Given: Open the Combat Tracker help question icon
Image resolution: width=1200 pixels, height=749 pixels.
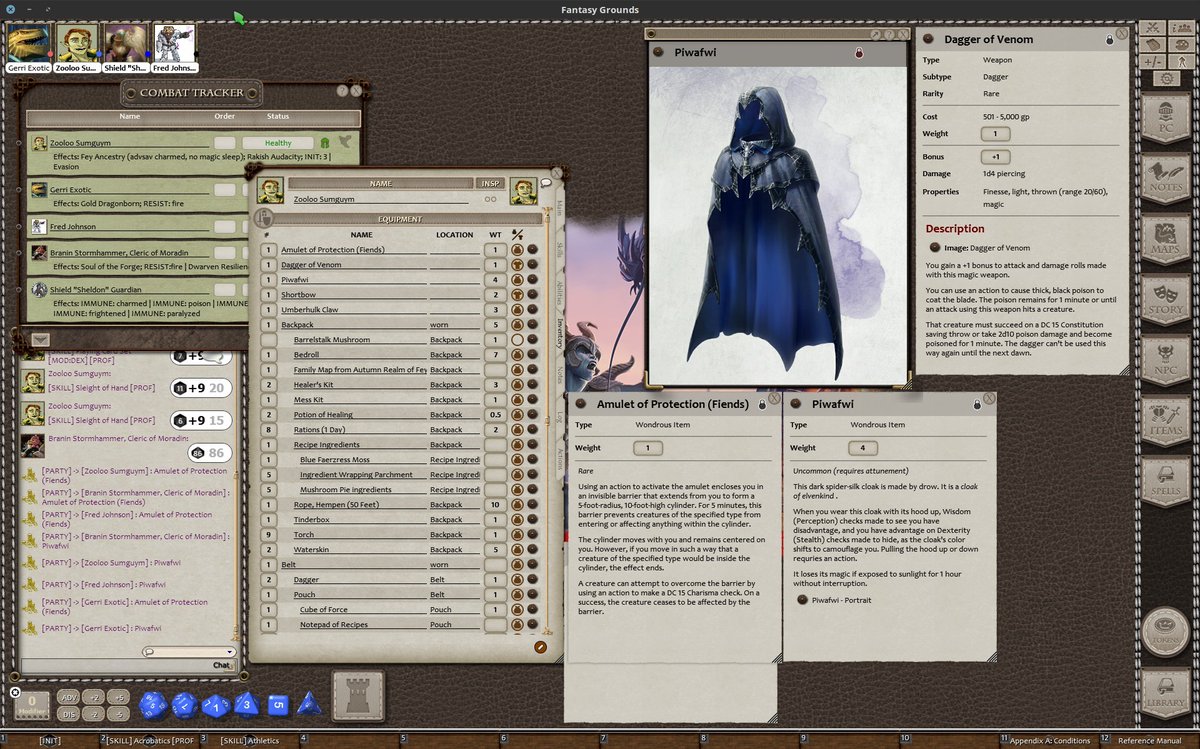Looking at the screenshot, I should tap(342, 90).
